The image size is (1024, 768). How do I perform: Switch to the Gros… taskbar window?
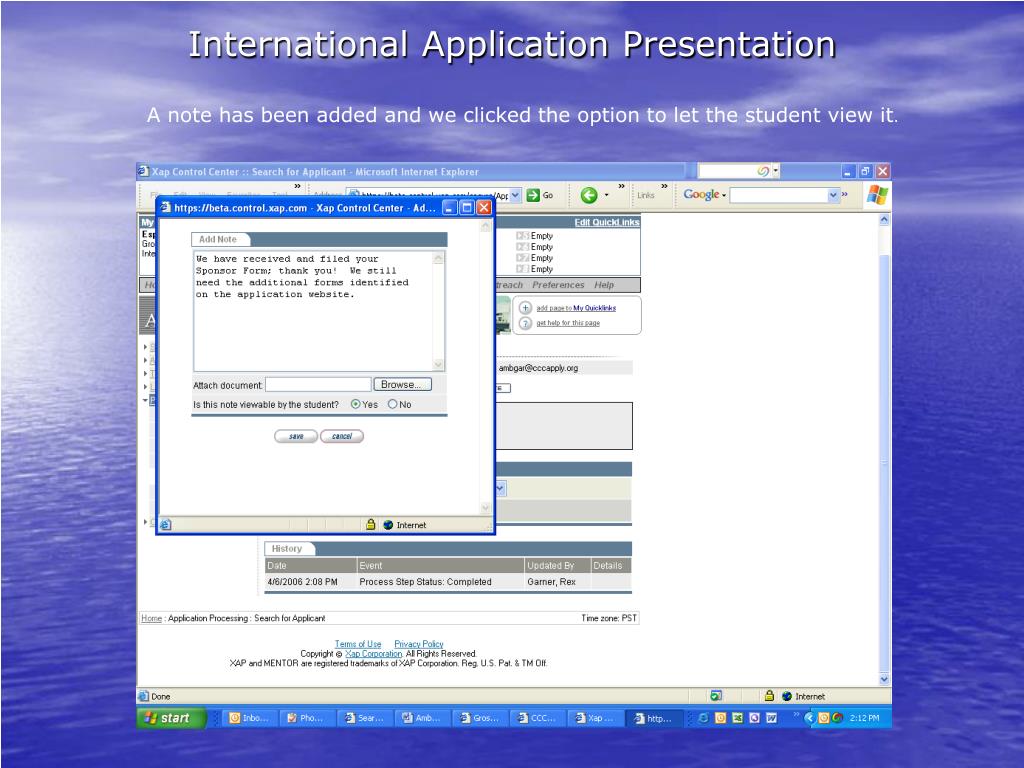481,718
